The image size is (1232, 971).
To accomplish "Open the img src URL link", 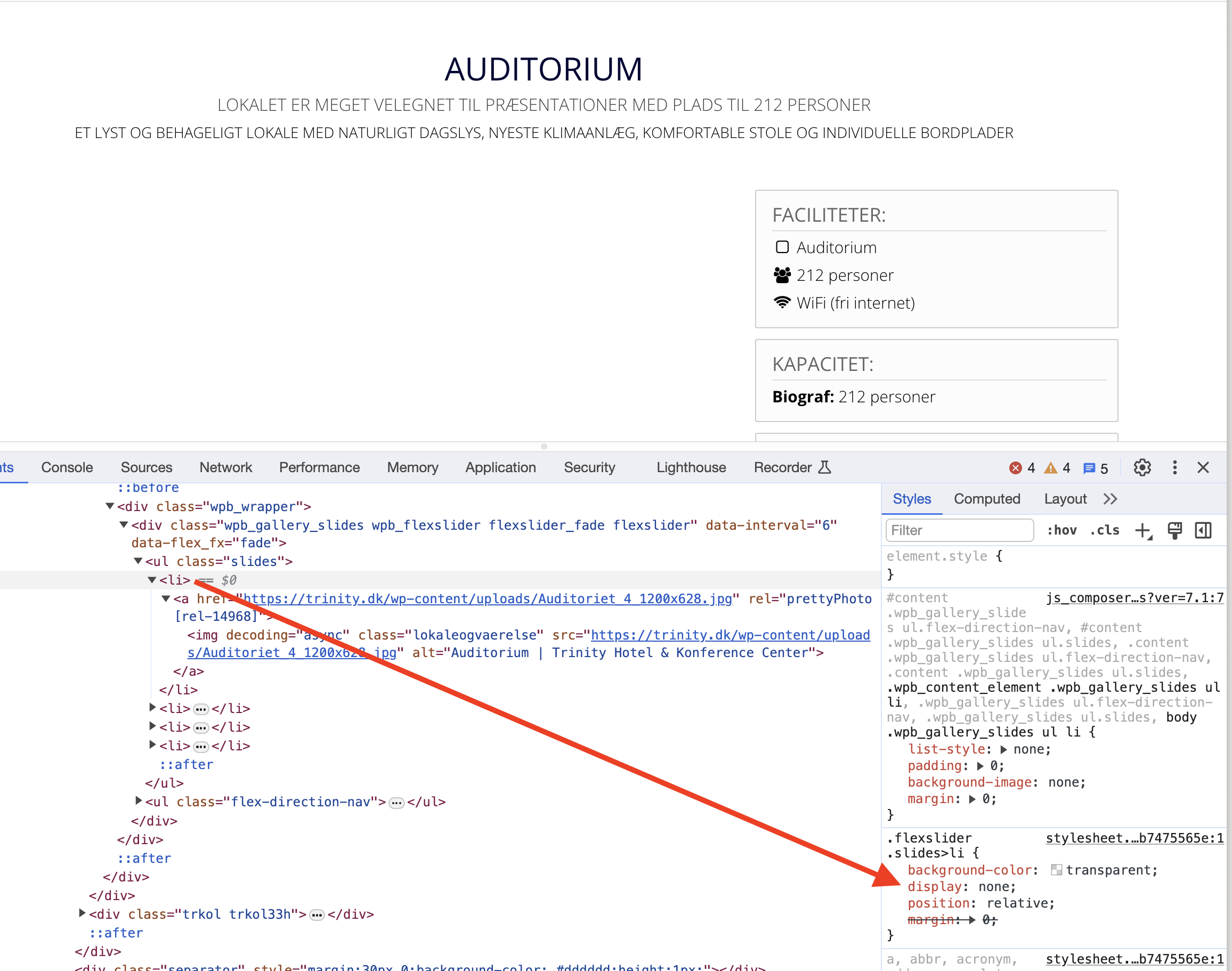I will click(731, 635).
